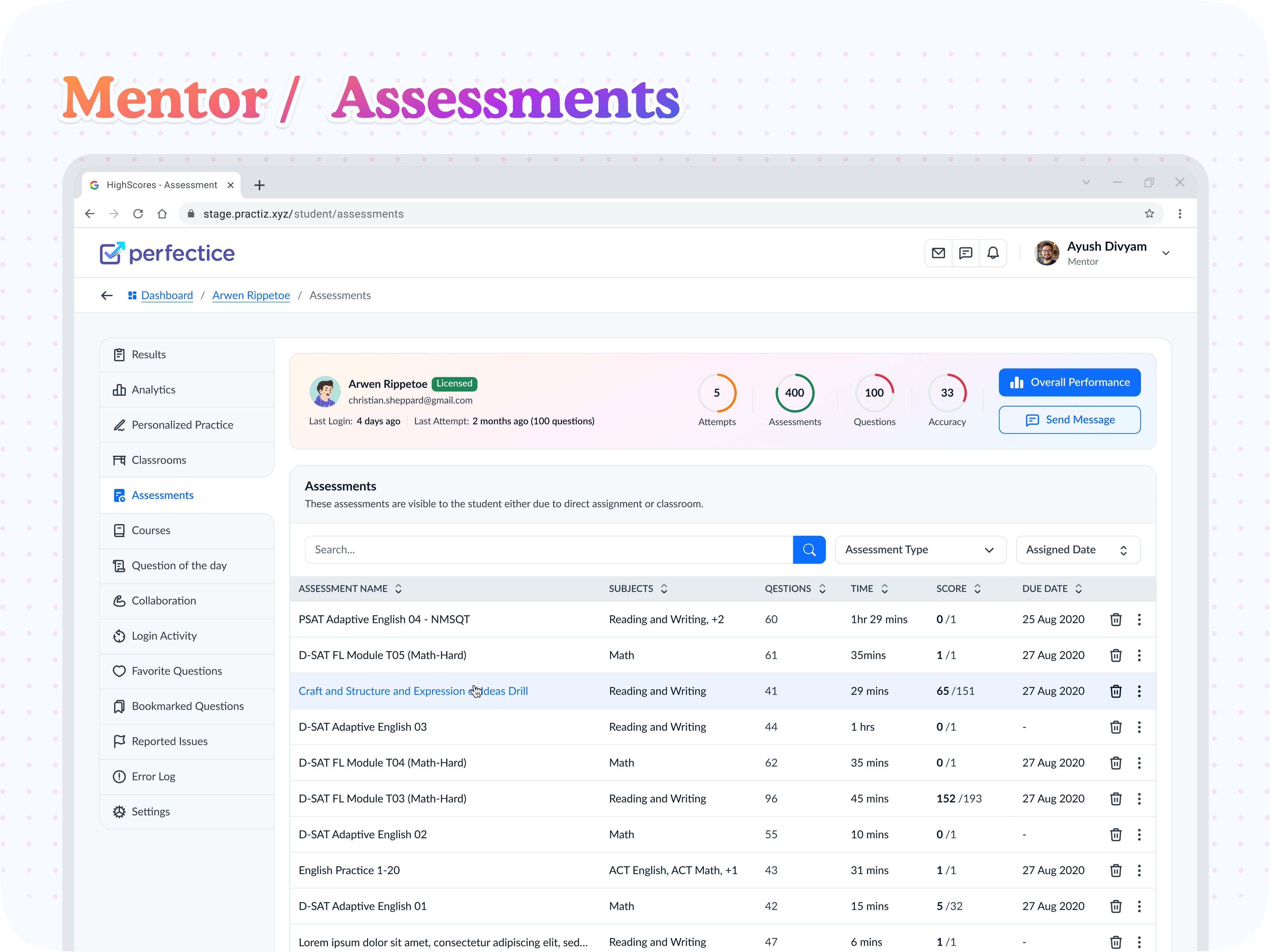This screenshot has width=1270, height=952.
Task: Toggle sorting on the Due Date column
Action: pyautogui.click(x=1078, y=589)
